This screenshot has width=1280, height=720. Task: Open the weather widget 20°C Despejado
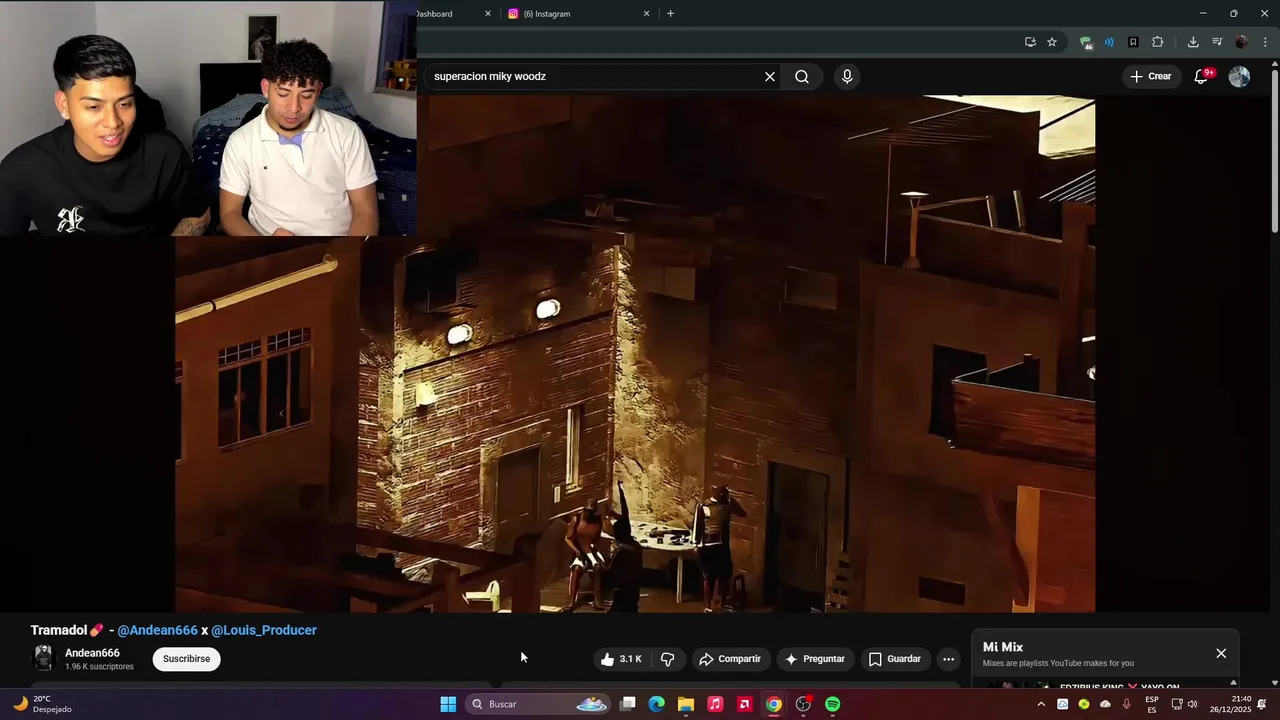pyautogui.click(x=42, y=704)
